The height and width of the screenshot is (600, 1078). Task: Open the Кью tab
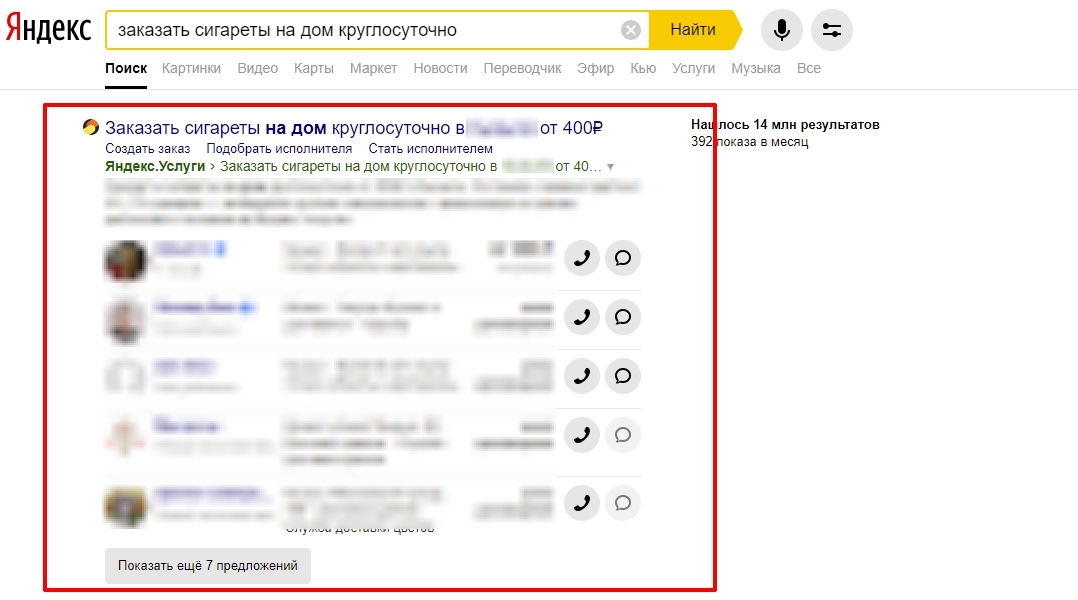[x=643, y=68]
